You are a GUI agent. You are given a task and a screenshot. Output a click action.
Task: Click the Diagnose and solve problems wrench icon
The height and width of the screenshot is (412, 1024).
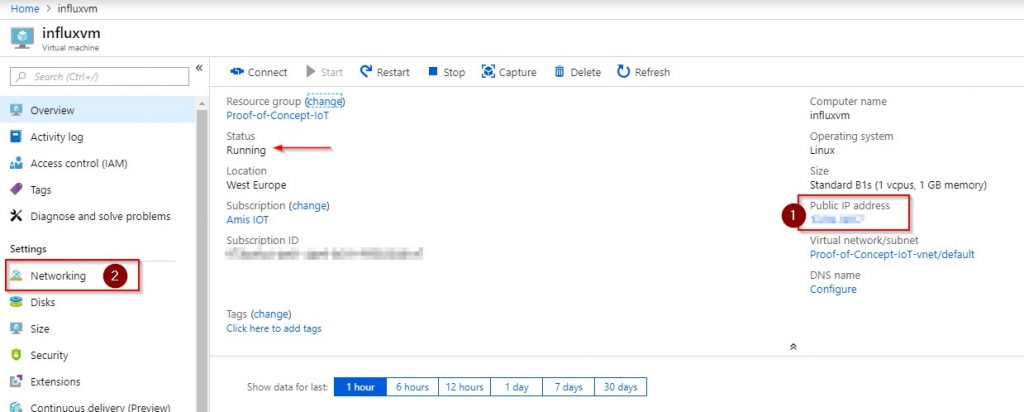coord(16,216)
